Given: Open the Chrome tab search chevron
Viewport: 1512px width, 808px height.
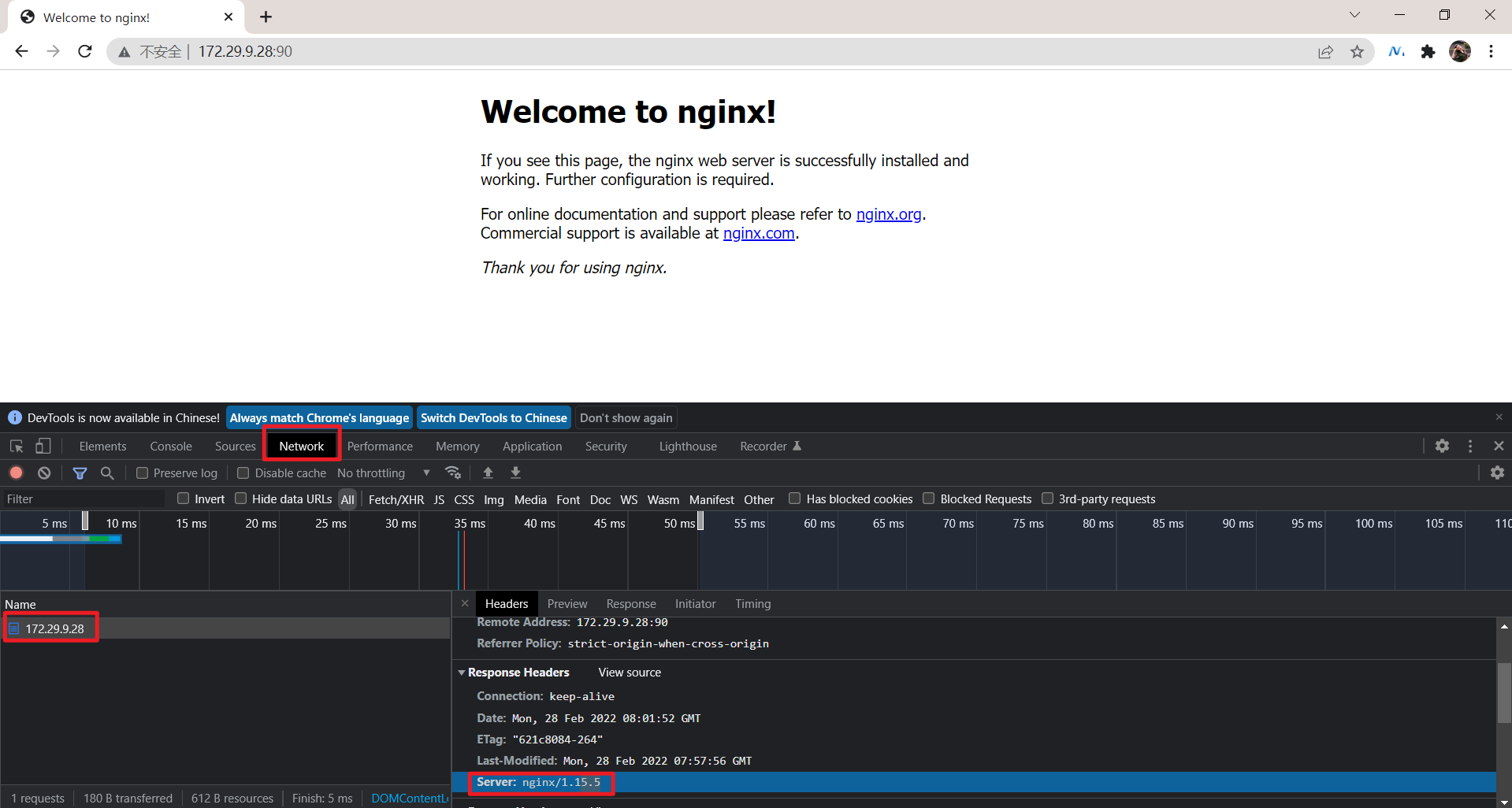Looking at the screenshot, I should pos(1354,15).
